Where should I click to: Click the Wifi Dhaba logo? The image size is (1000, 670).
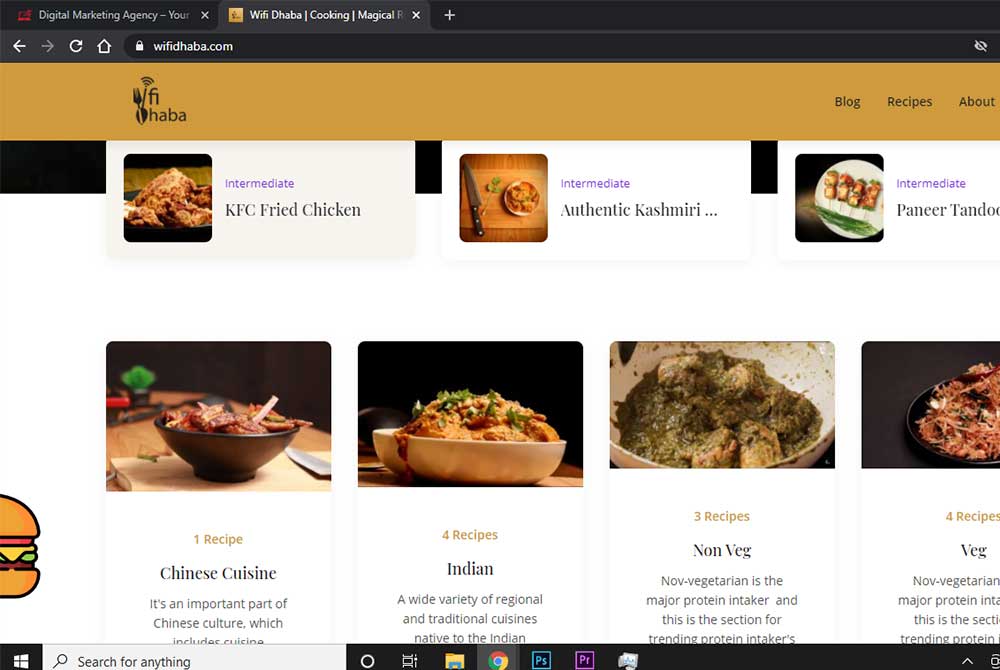tap(160, 101)
